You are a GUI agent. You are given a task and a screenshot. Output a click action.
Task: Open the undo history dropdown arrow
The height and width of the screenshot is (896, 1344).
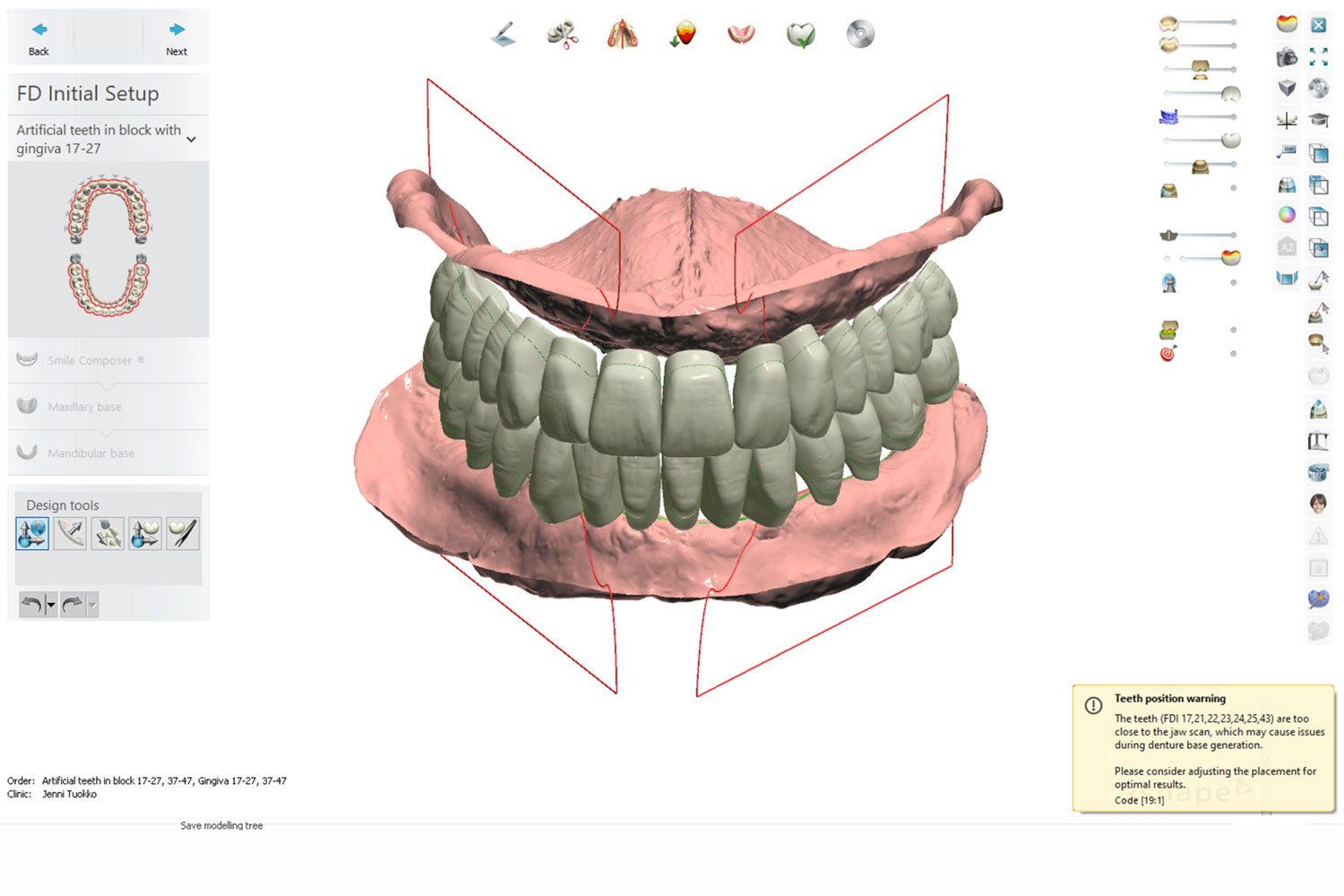point(51,605)
